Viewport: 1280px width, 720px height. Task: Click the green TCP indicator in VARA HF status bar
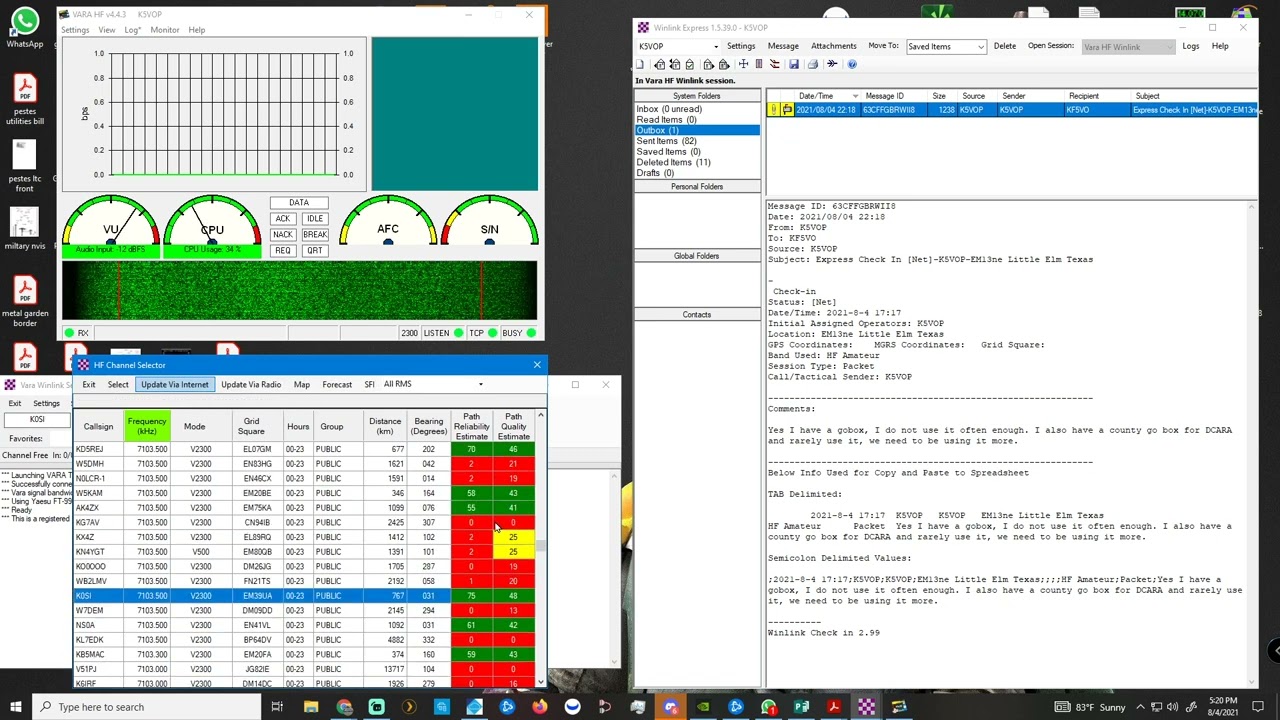[492, 333]
